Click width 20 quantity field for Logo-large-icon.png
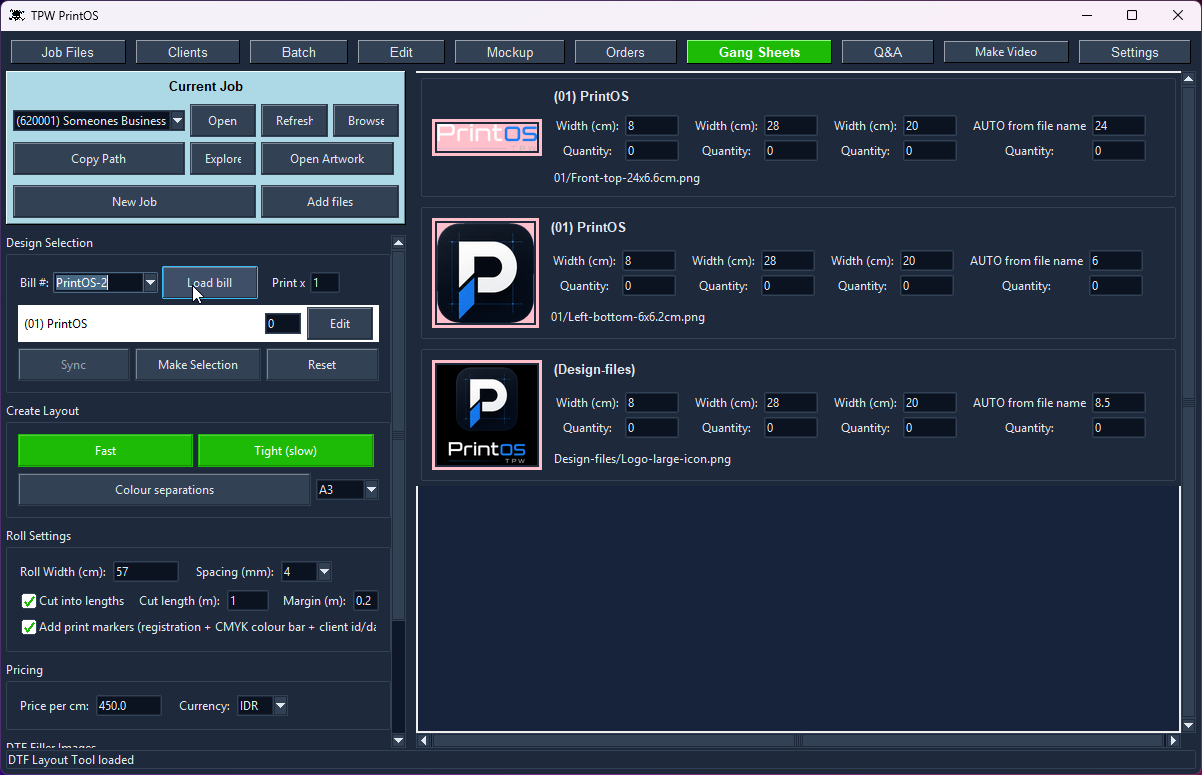 tap(930, 428)
